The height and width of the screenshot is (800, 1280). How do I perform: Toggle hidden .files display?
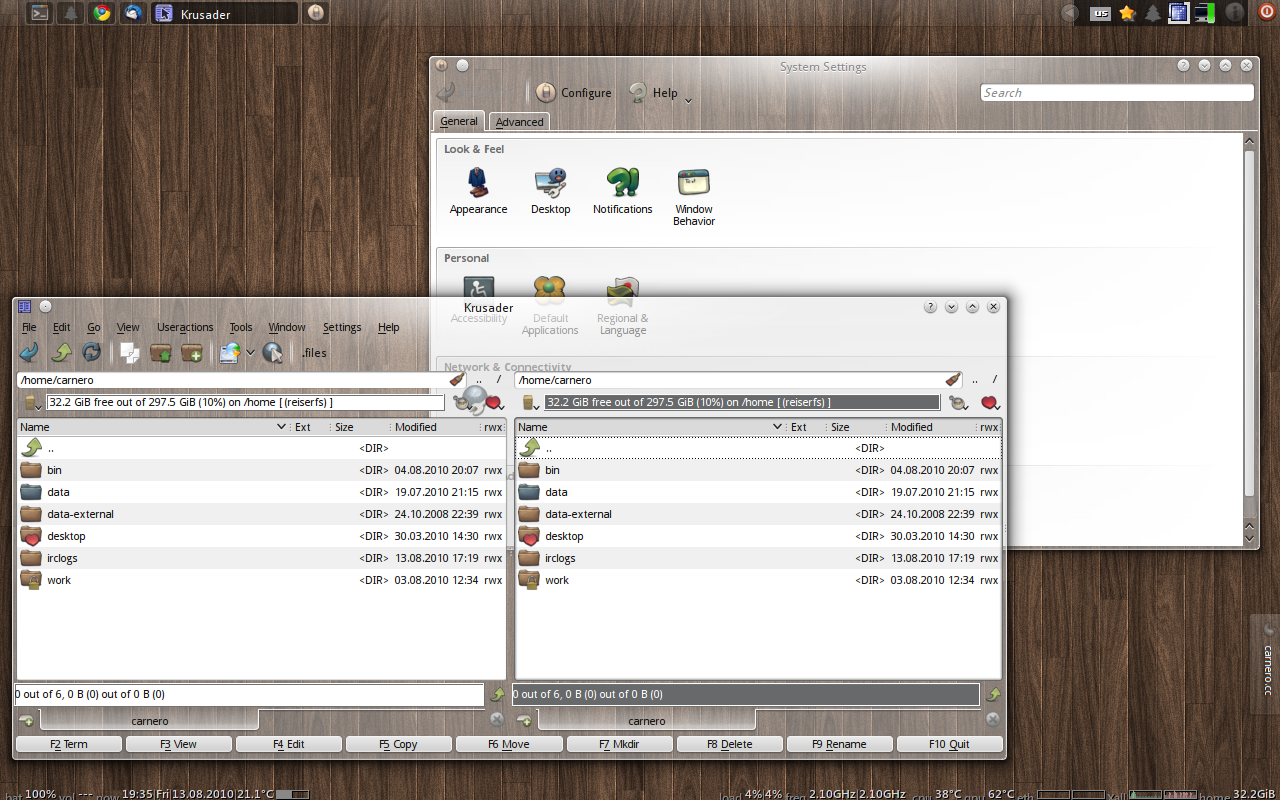click(314, 353)
